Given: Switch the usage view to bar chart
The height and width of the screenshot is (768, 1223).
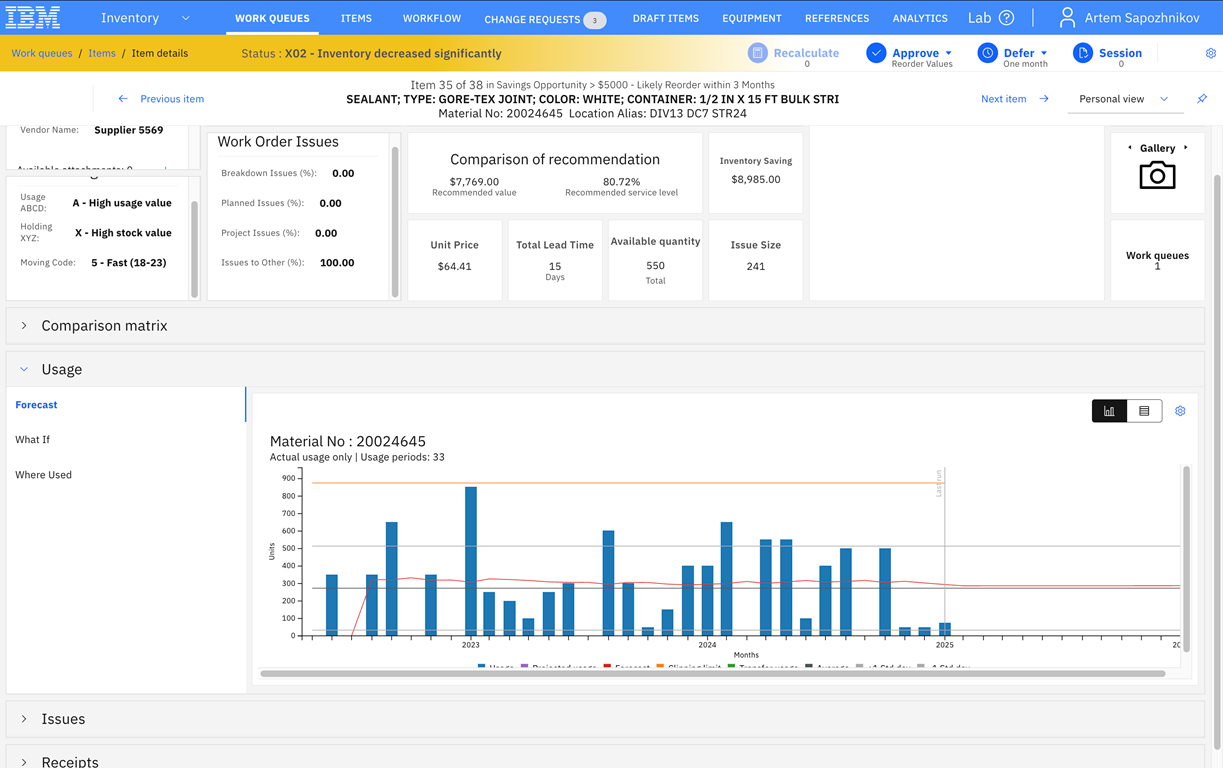Looking at the screenshot, I should click(x=1109, y=411).
